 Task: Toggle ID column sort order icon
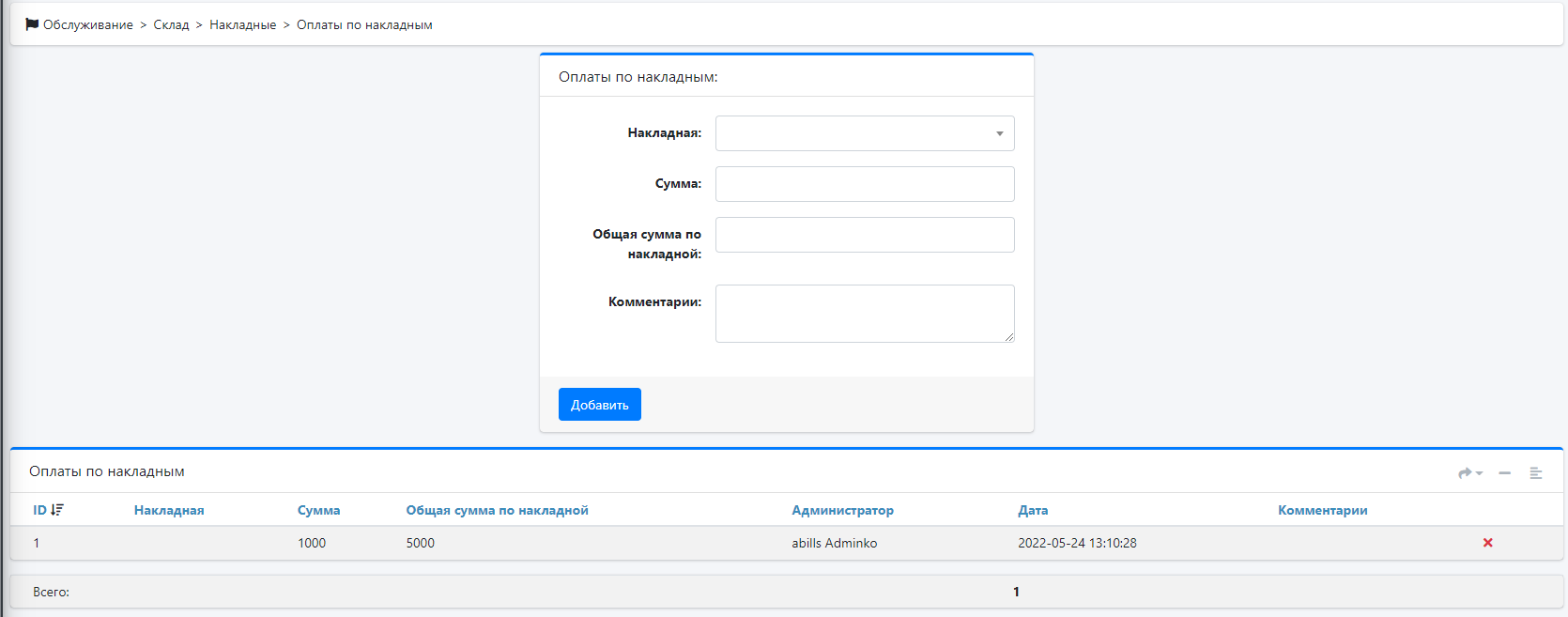(x=57, y=510)
